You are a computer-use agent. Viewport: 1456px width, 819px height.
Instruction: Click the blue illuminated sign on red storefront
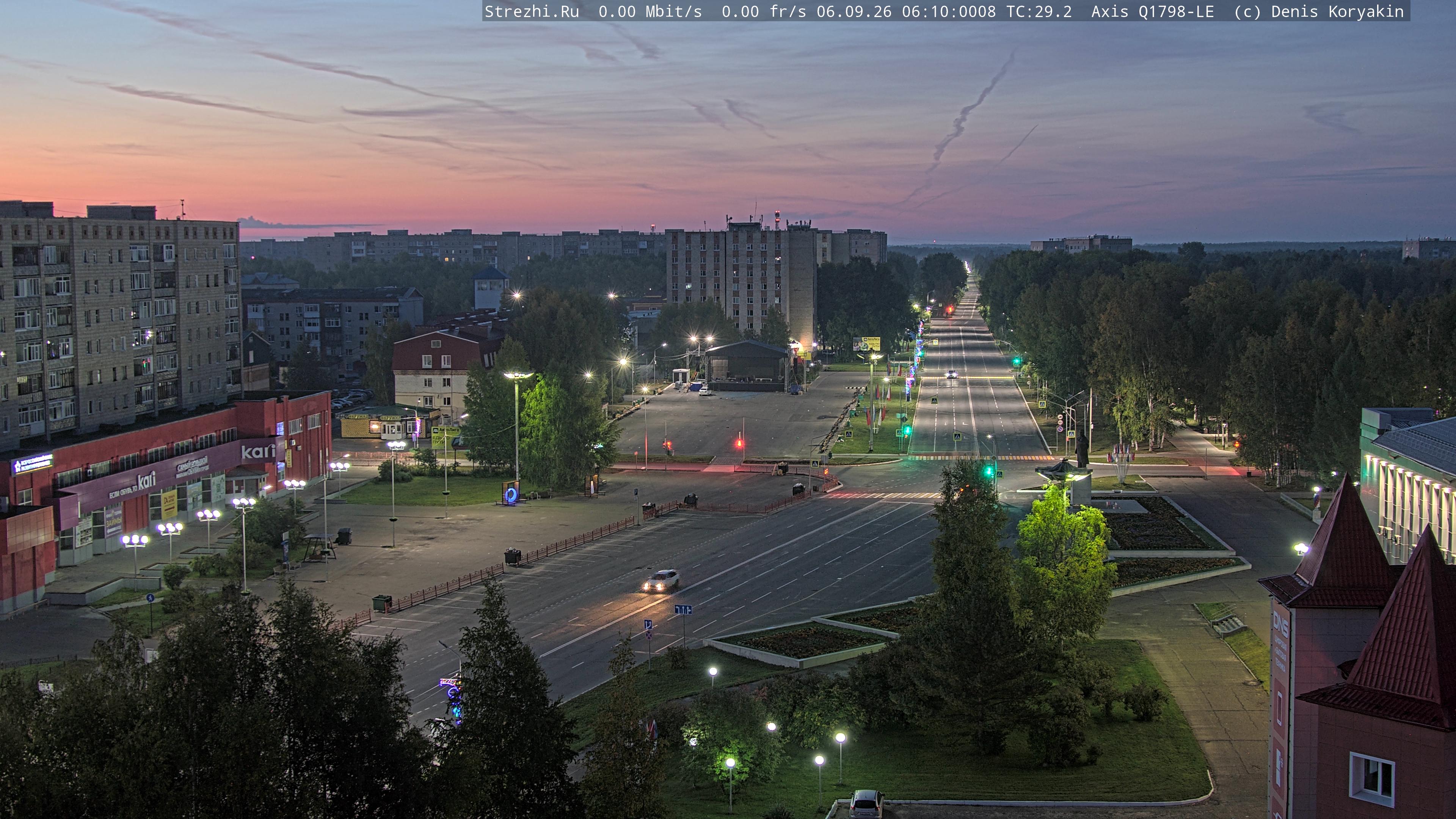(x=32, y=463)
